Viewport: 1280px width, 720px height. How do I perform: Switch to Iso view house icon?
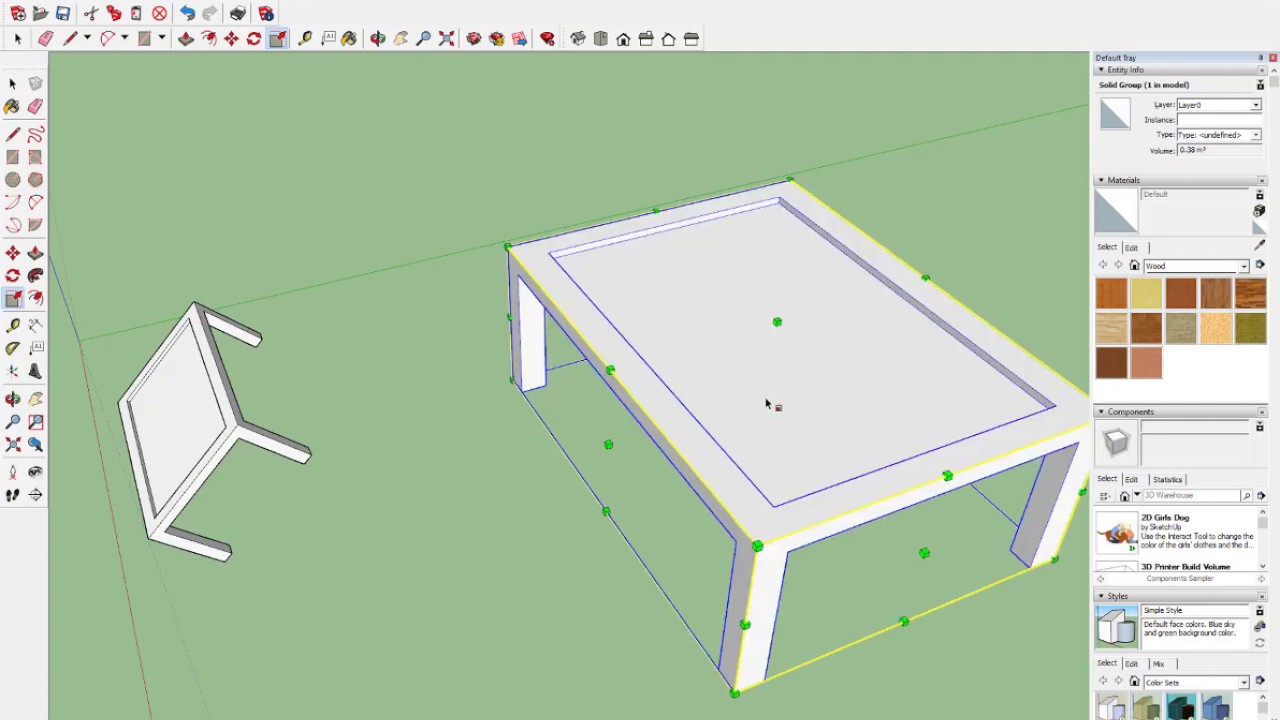point(577,38)
